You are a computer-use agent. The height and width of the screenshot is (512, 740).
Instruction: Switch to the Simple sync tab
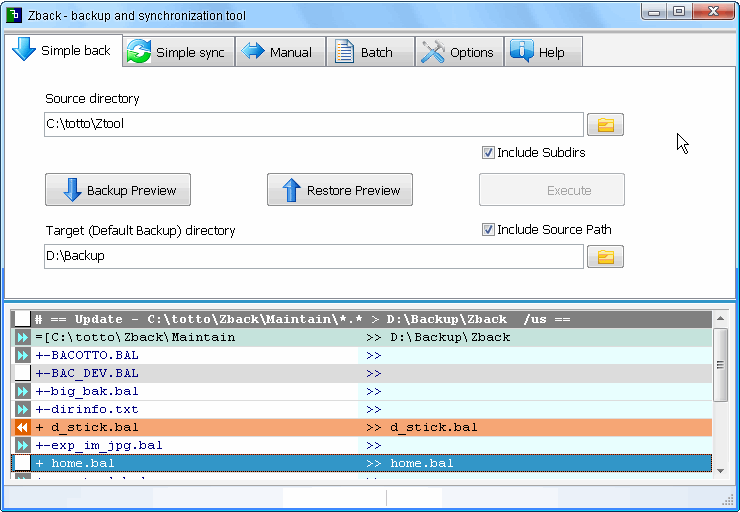click(x=178, y=52)
